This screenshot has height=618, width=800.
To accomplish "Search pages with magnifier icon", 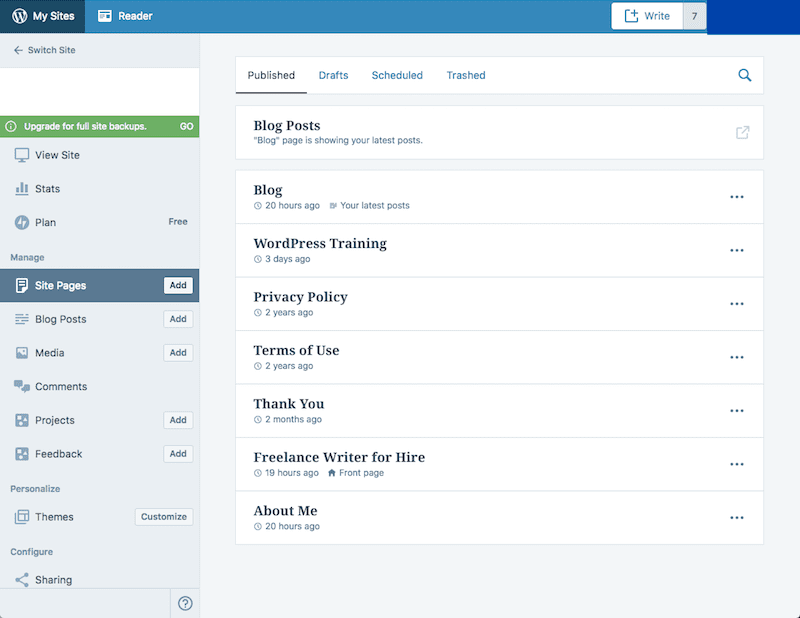I will (x=744, y=76).
